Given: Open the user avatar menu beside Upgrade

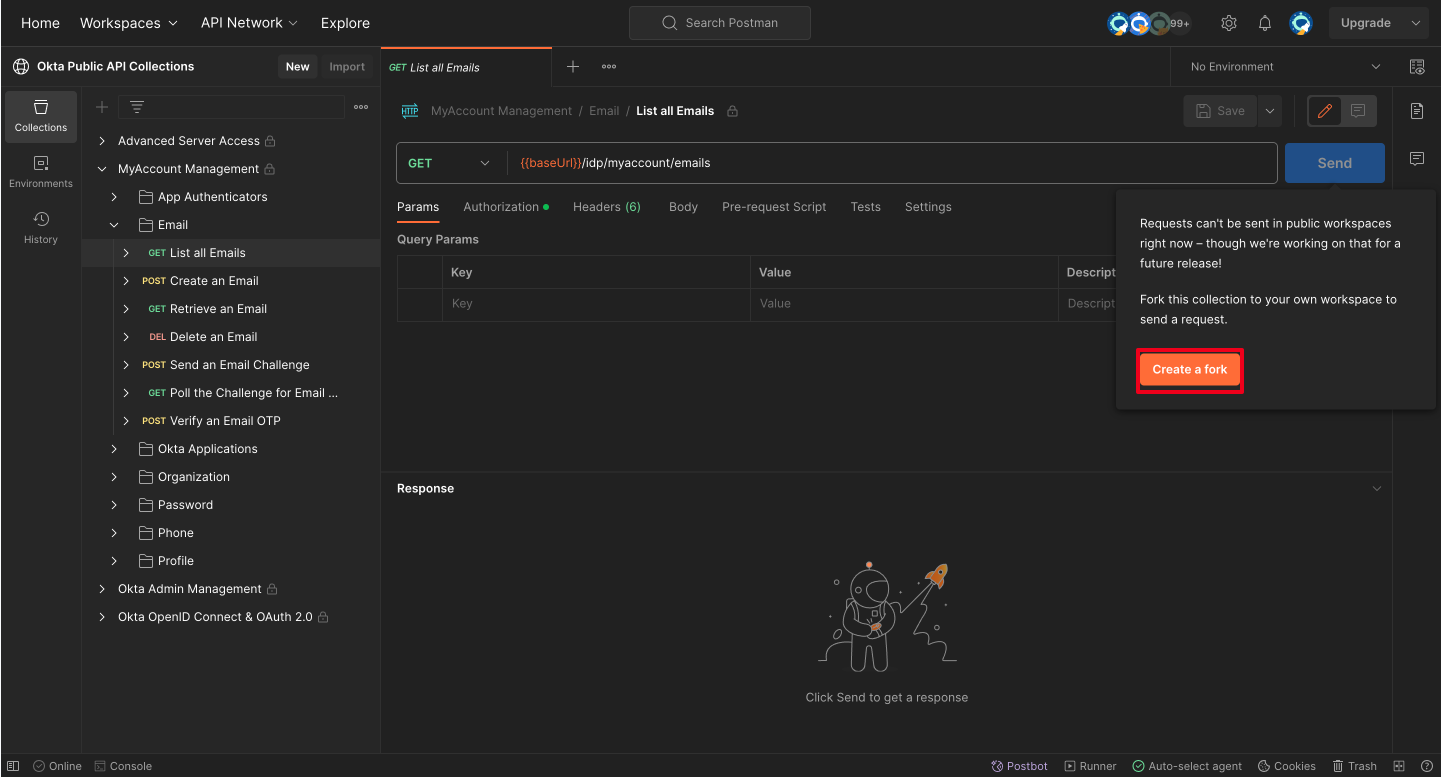Looking at the screenshot, I should (x=1301, y=23).
